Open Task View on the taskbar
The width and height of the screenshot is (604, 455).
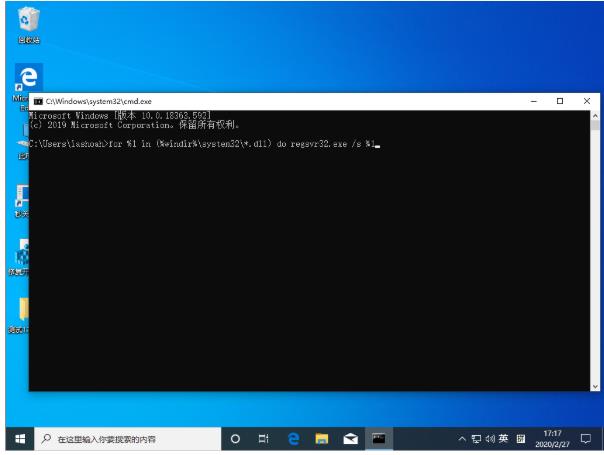[263, 438]
